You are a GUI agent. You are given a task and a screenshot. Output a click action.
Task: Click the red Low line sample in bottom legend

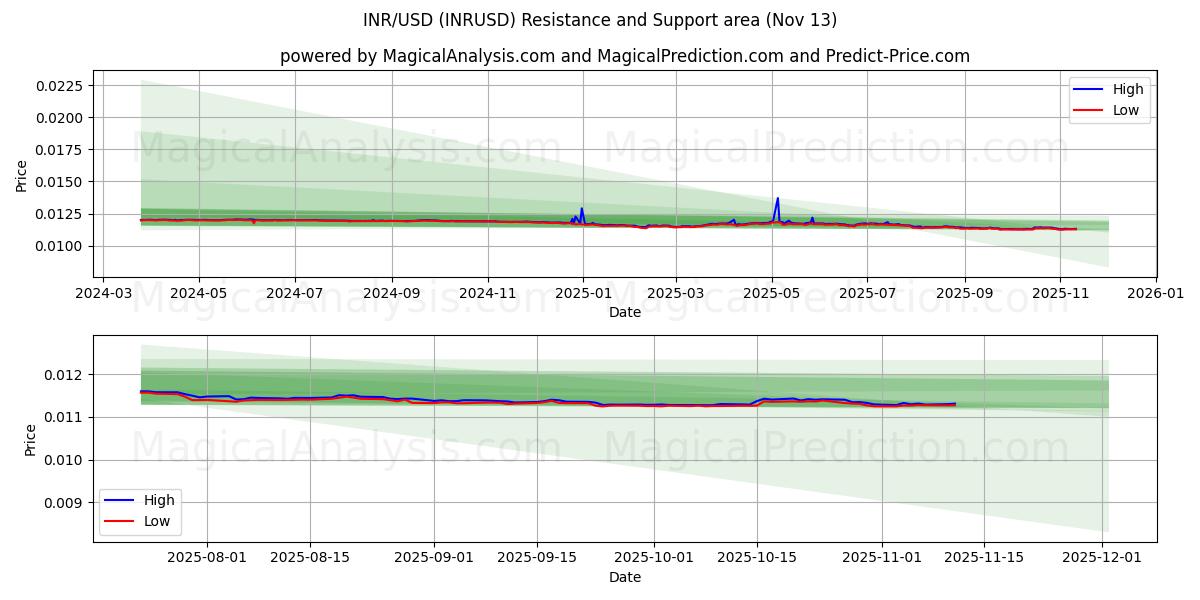pos(120,519)
